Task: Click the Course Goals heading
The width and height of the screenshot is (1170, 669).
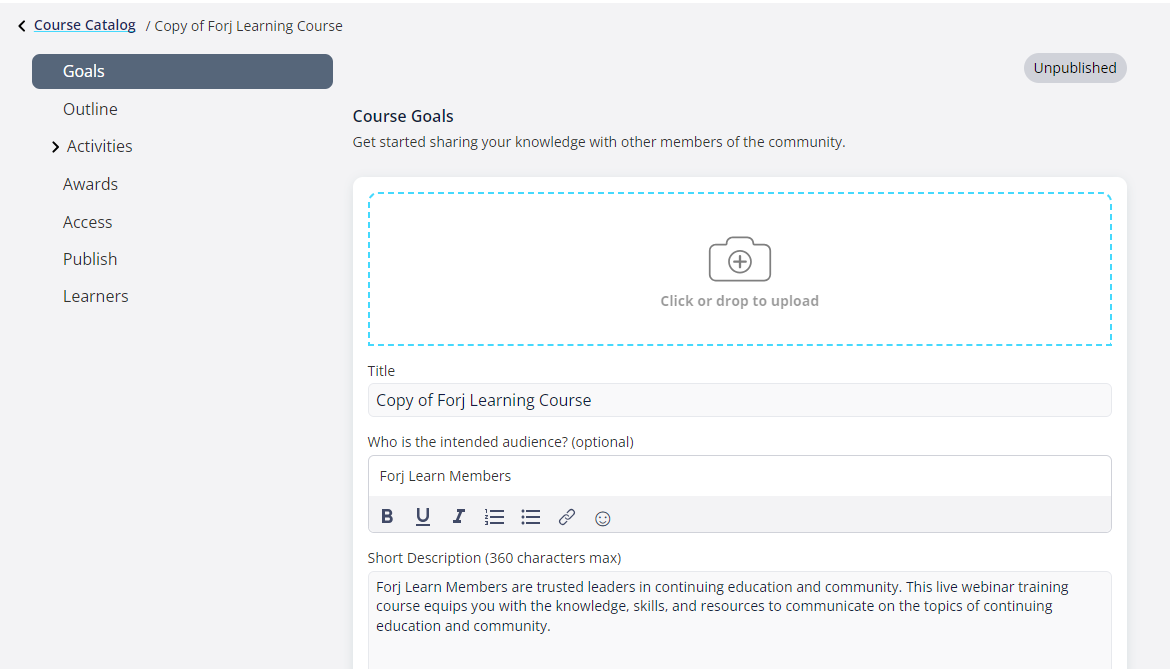Action: tap(403, 116)
